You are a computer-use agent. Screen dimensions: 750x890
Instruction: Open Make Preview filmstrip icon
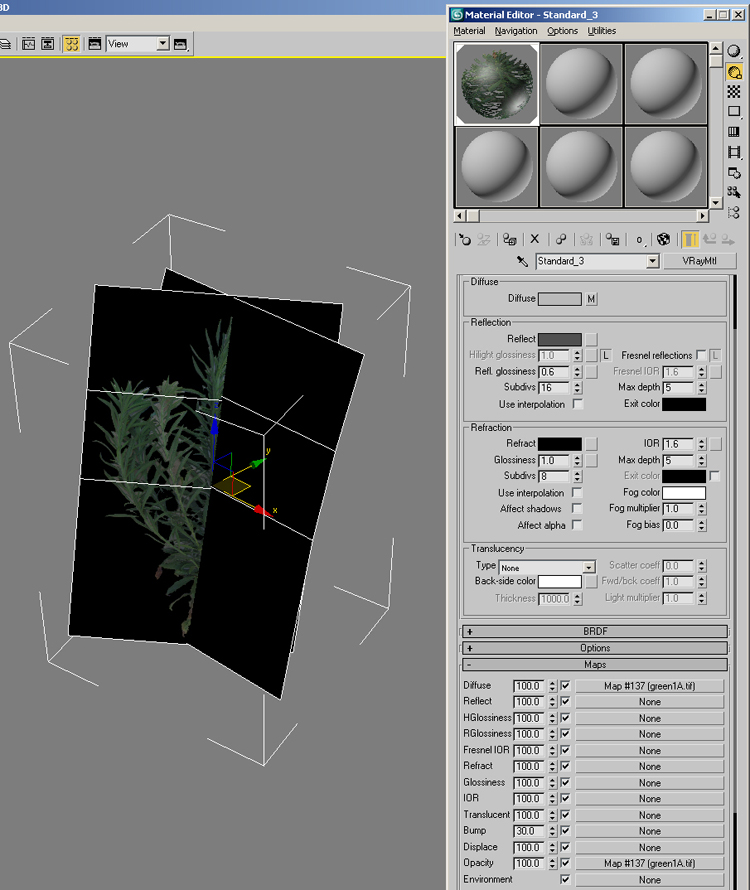click(734, 152)
